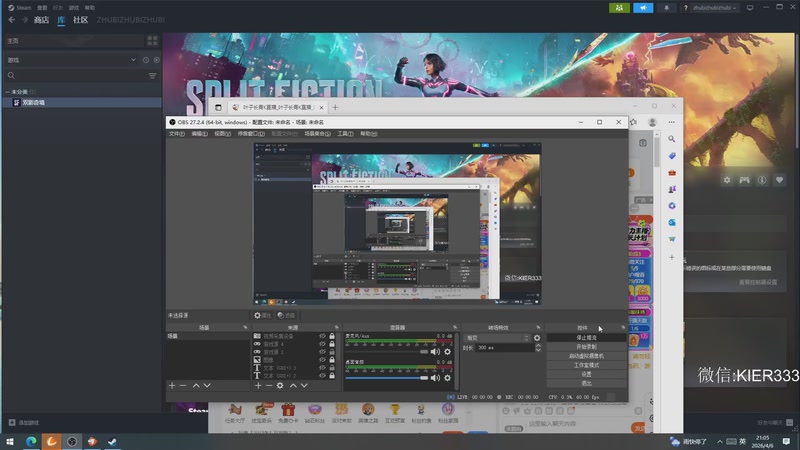The width and height of the screenshot is (800, 450).
Task: Click the ready-to-play filter icon in Steam sidebar
Action: tap(157, 60)
